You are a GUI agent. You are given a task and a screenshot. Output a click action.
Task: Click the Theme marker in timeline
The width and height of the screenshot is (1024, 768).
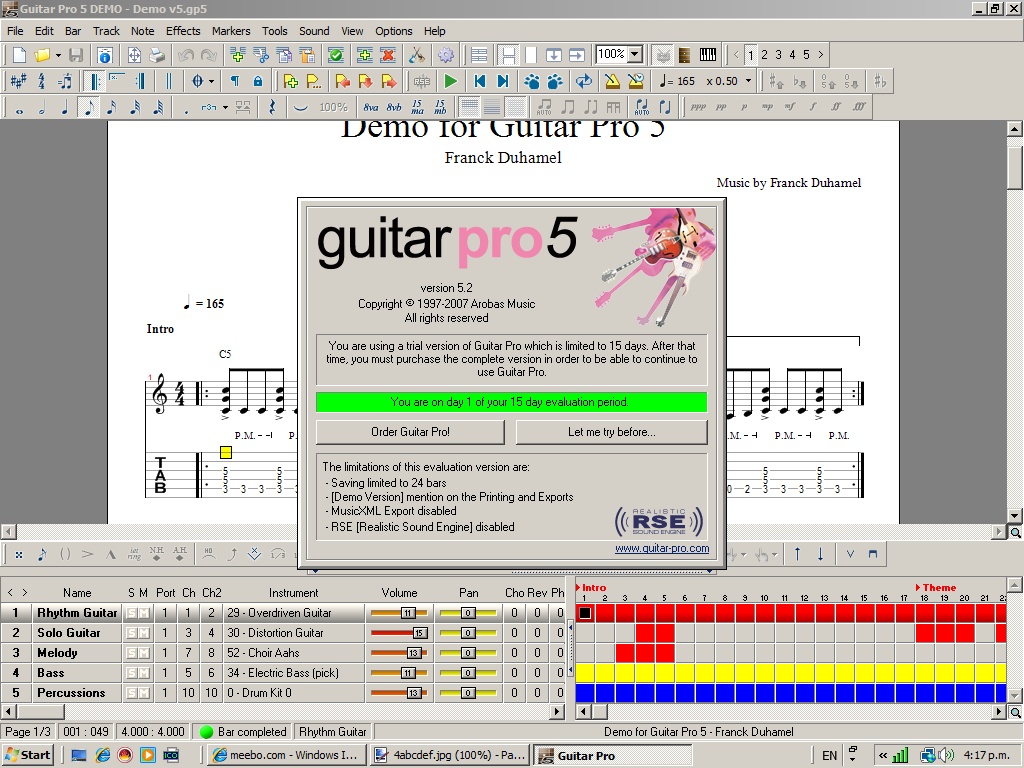(x=936, y=588)
